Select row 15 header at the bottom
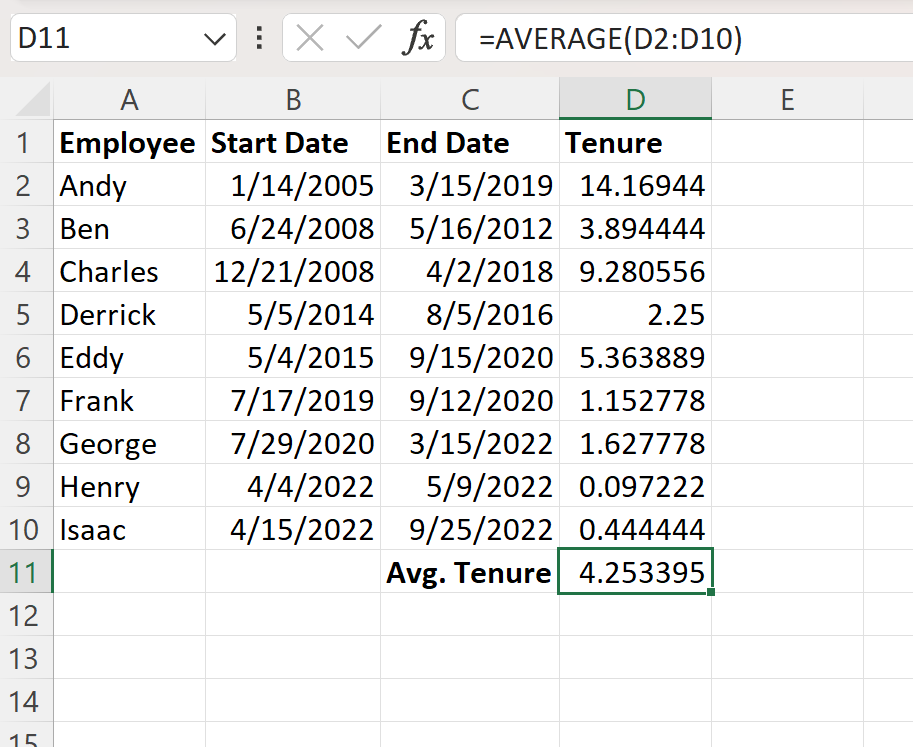This screenshot has width=913, height=747. [26, 737]
